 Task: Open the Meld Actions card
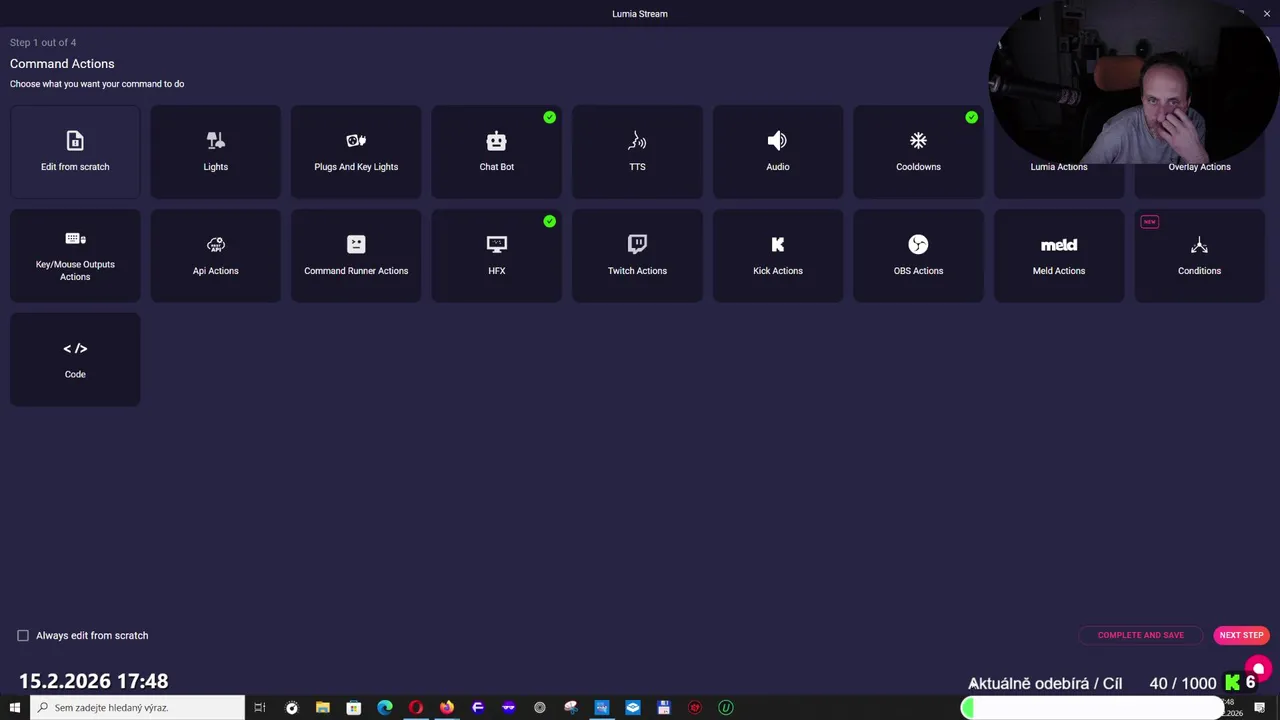click(x=1058, y=256)
